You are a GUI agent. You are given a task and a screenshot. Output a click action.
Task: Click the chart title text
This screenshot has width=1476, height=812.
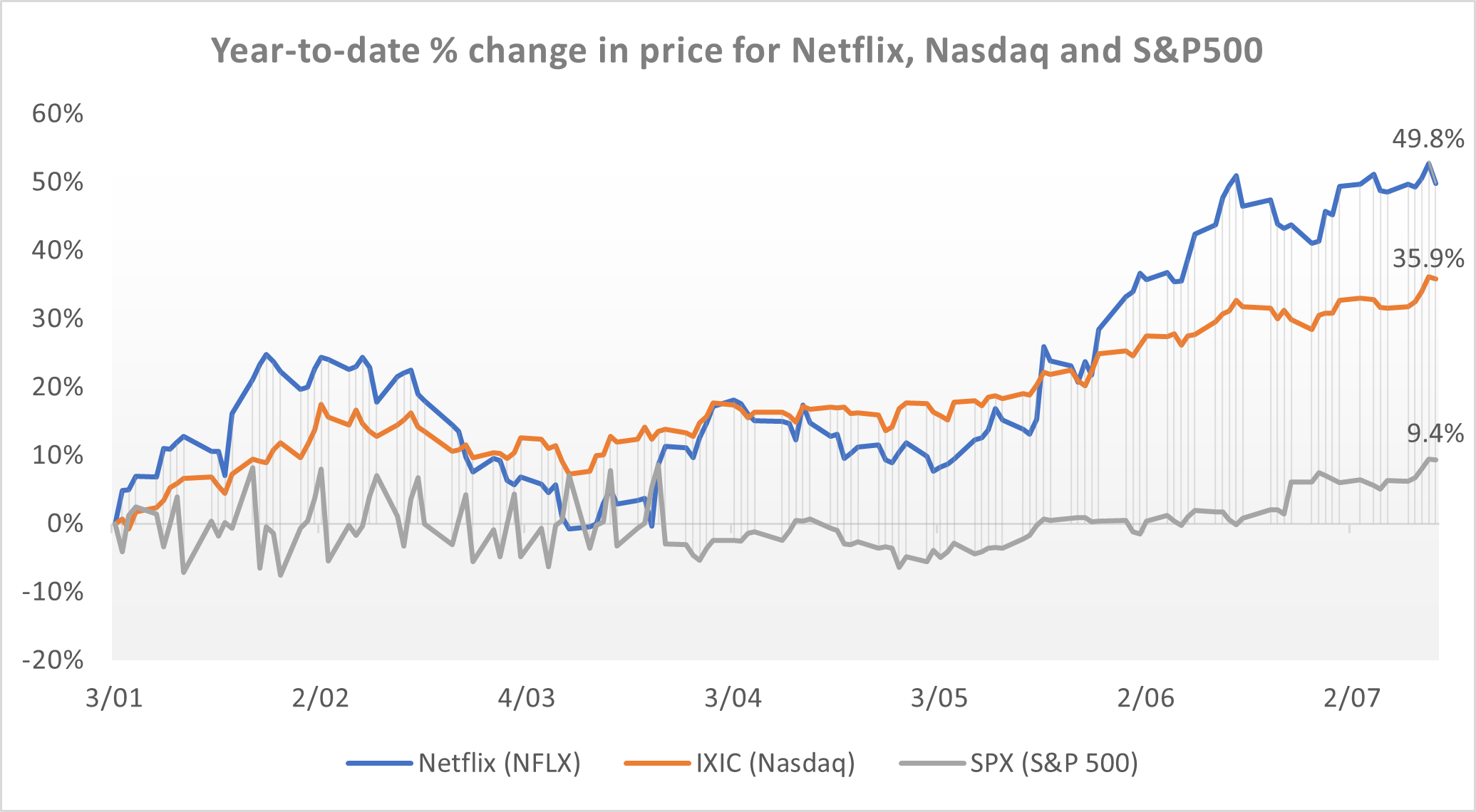coord(737,51)
